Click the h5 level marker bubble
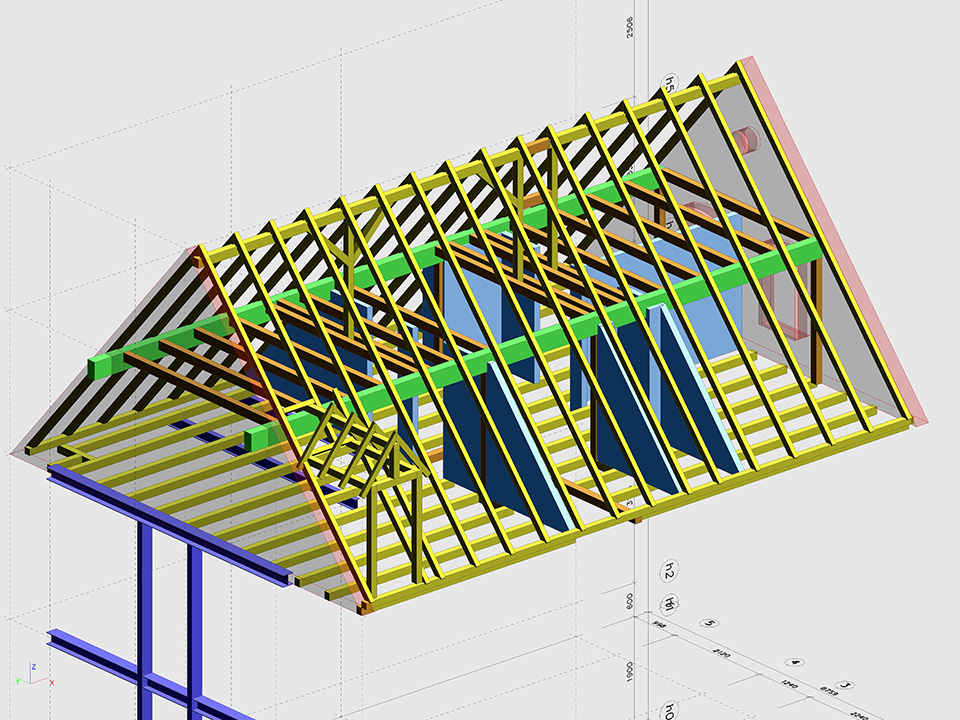The image size is (960, 720). pos(669,84)
